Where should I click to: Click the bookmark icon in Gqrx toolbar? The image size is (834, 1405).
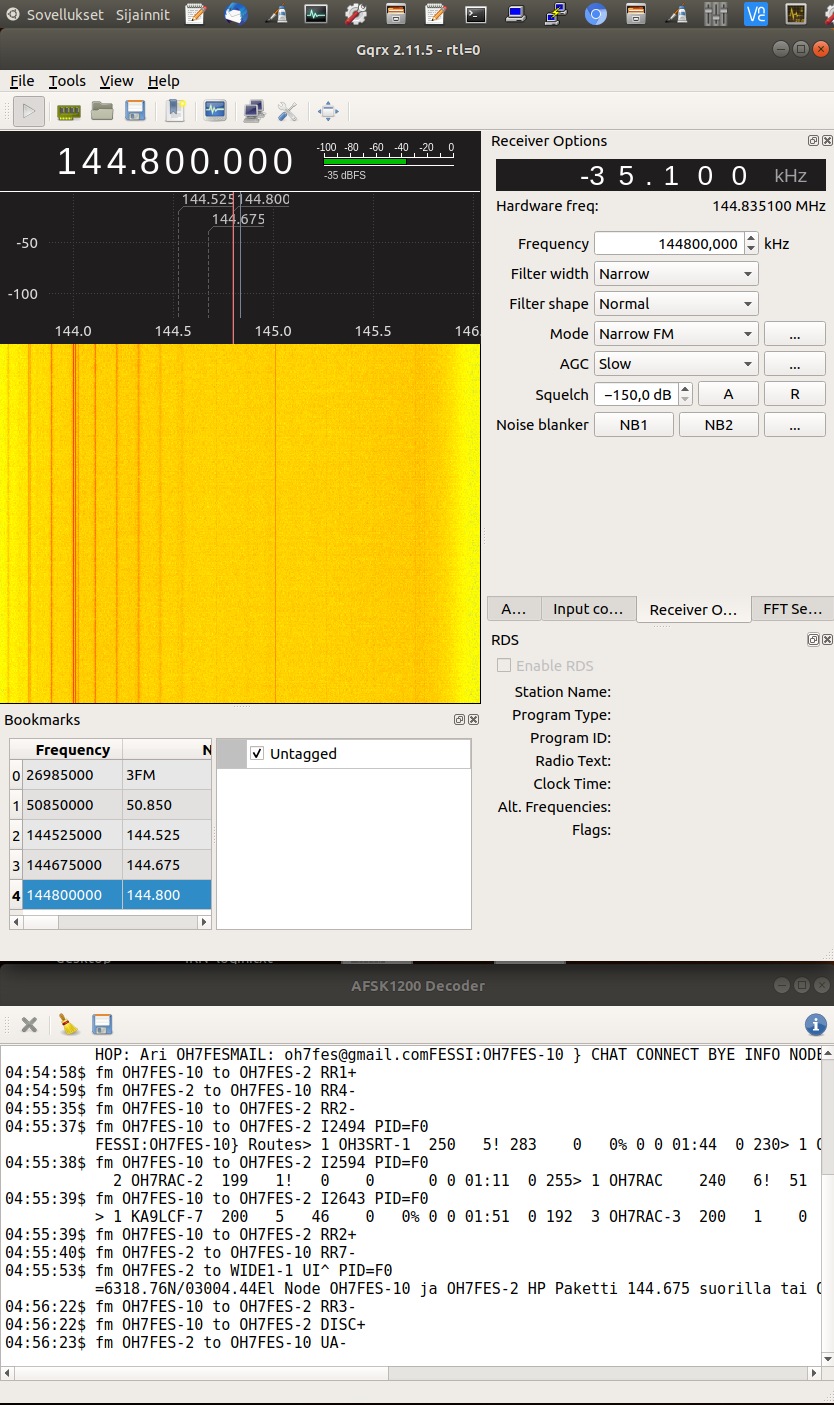tap(176, 111)
